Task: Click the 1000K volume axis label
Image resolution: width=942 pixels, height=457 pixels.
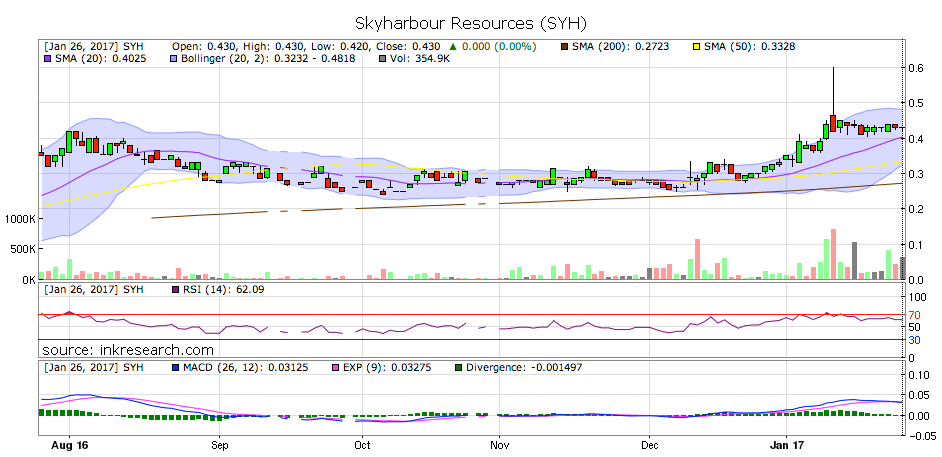Action: click(x=20, y=219)
